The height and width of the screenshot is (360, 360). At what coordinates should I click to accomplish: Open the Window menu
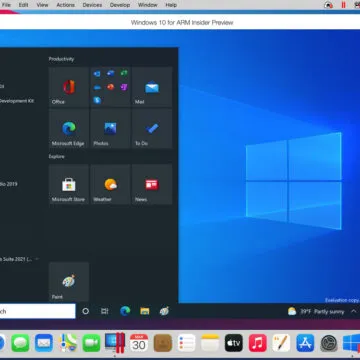click(x=148, y=5)
